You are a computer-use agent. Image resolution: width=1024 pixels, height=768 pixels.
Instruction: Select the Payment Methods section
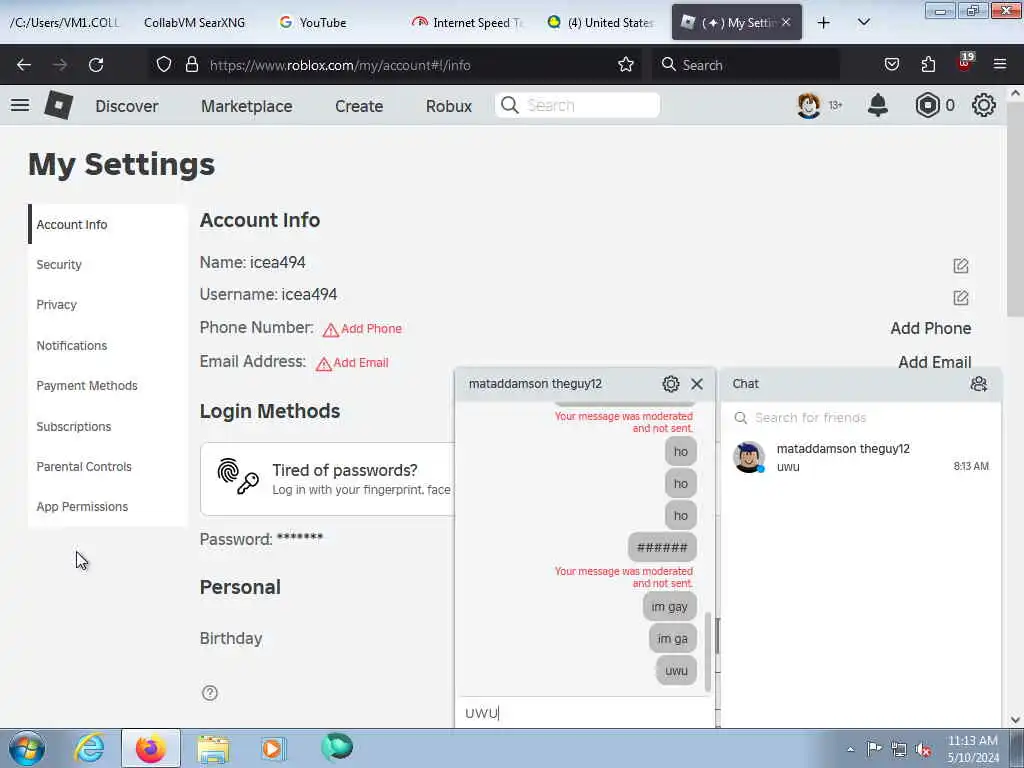tap(108, 386)
